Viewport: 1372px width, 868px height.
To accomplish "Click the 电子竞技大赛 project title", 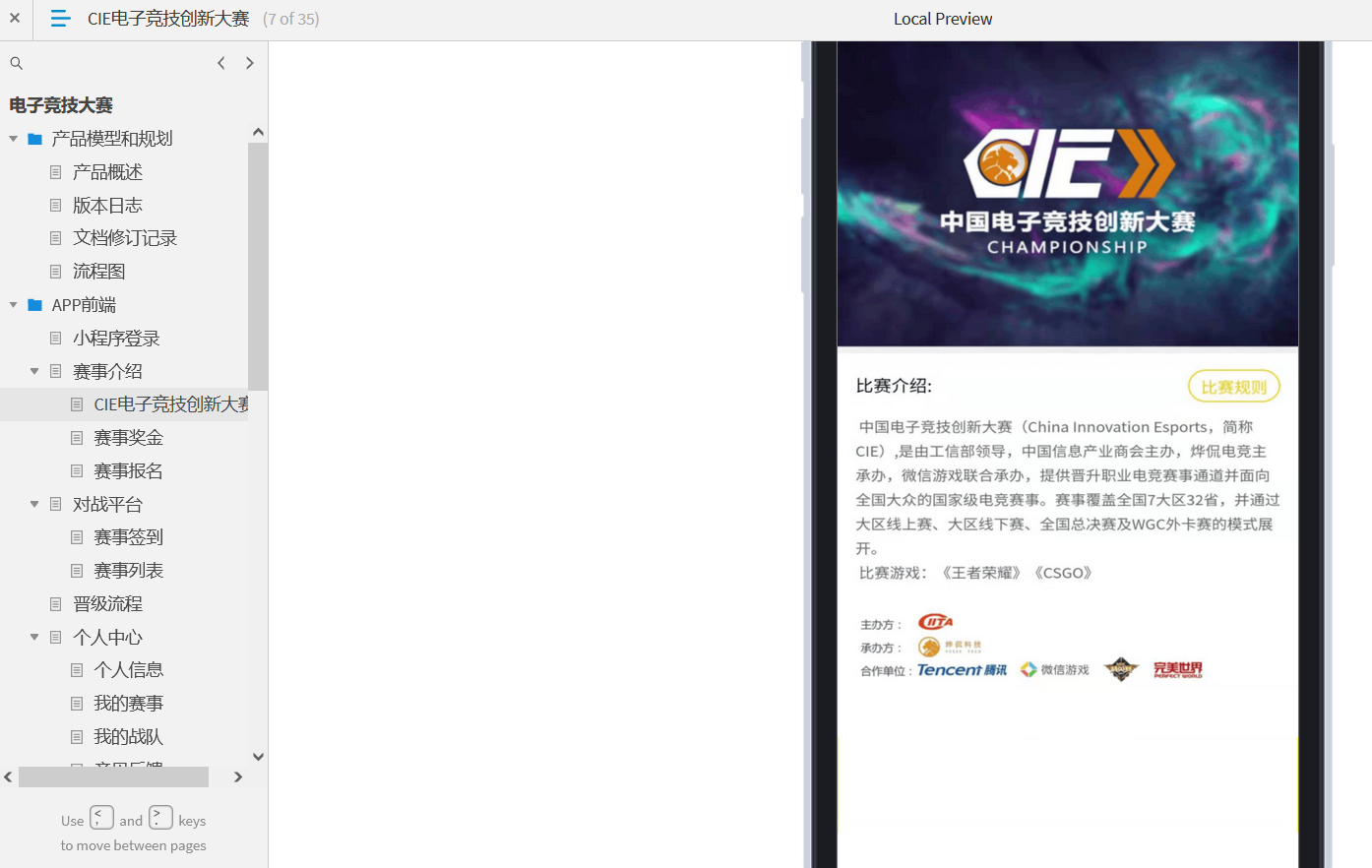I will [x=61, y=105].
